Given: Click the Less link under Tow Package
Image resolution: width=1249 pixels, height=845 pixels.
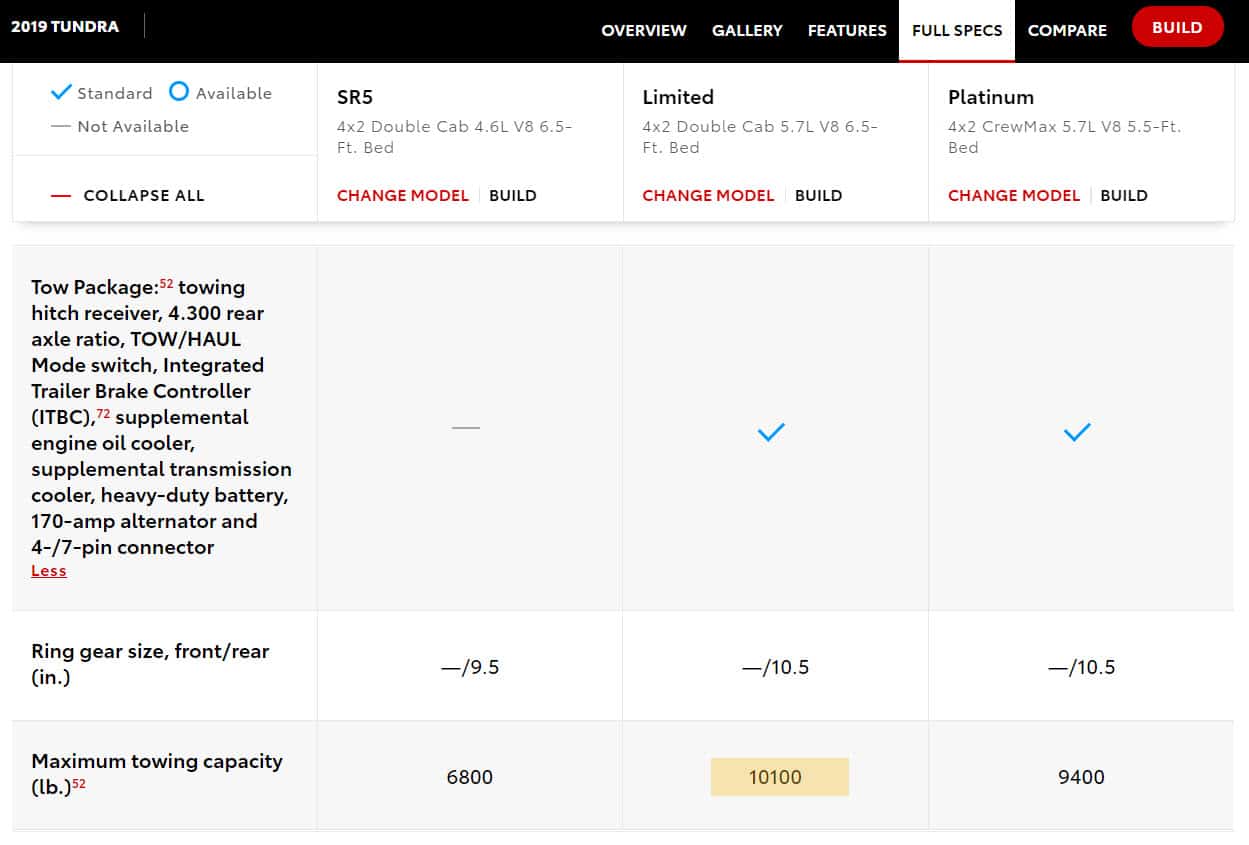Looking at the screenshot, I should [49, 571].
